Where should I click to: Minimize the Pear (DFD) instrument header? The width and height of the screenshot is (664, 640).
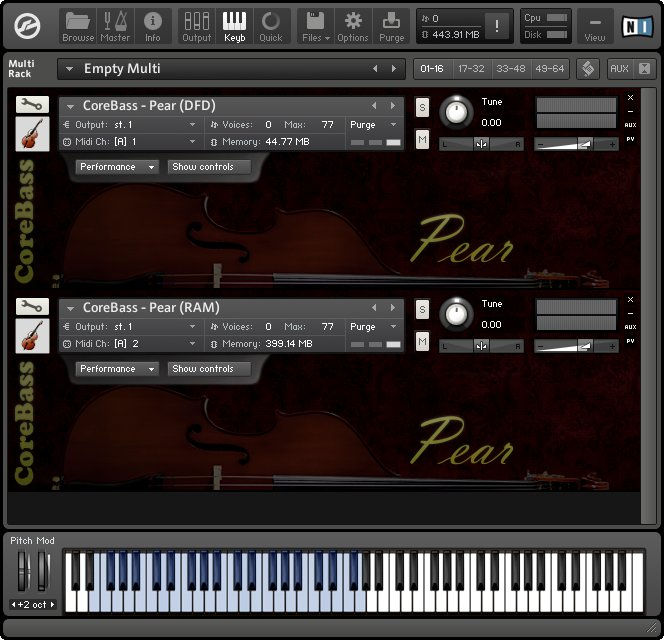click(x=630, y=111)
